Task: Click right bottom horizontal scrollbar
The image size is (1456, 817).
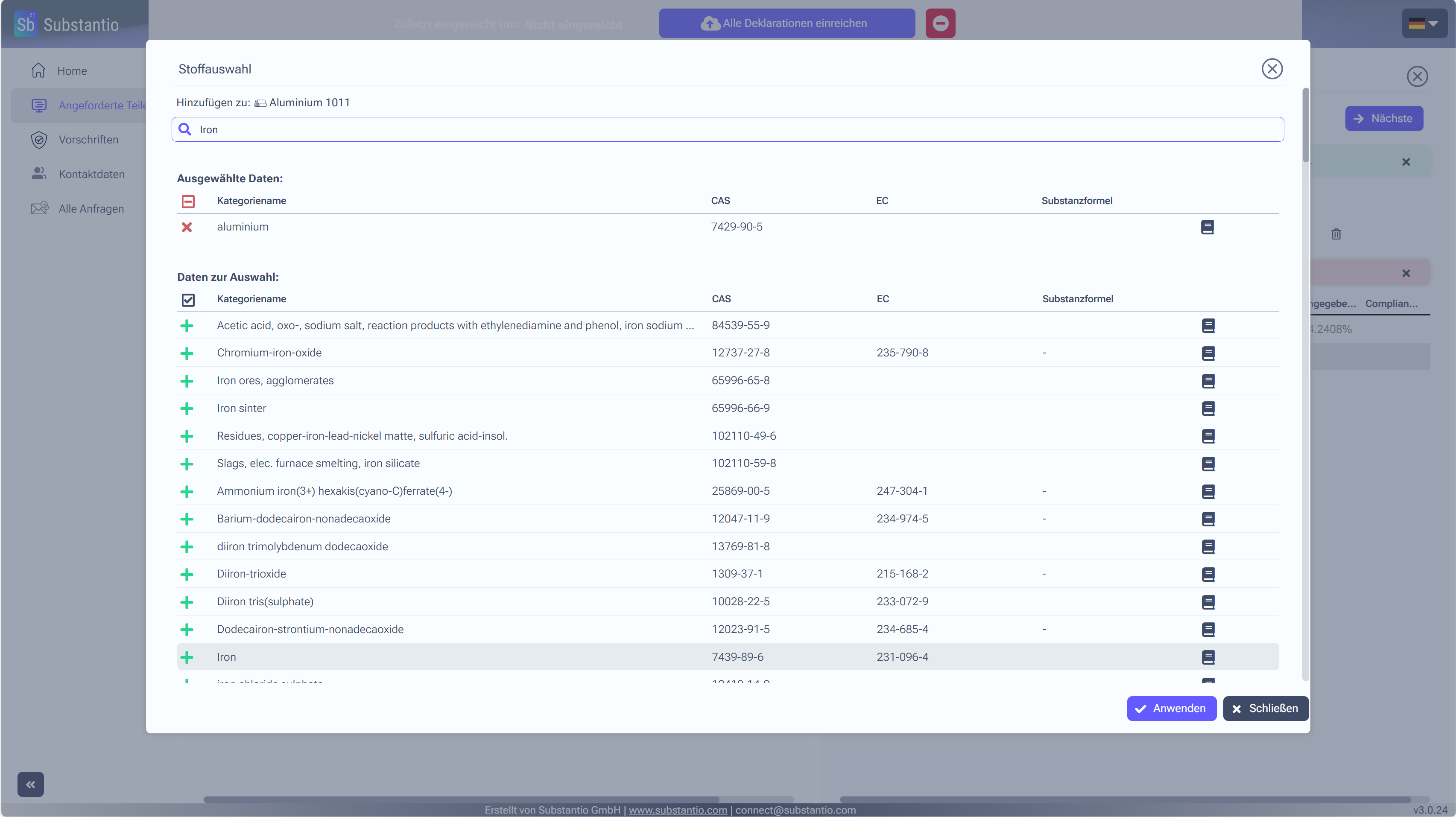Action: 1125,799
